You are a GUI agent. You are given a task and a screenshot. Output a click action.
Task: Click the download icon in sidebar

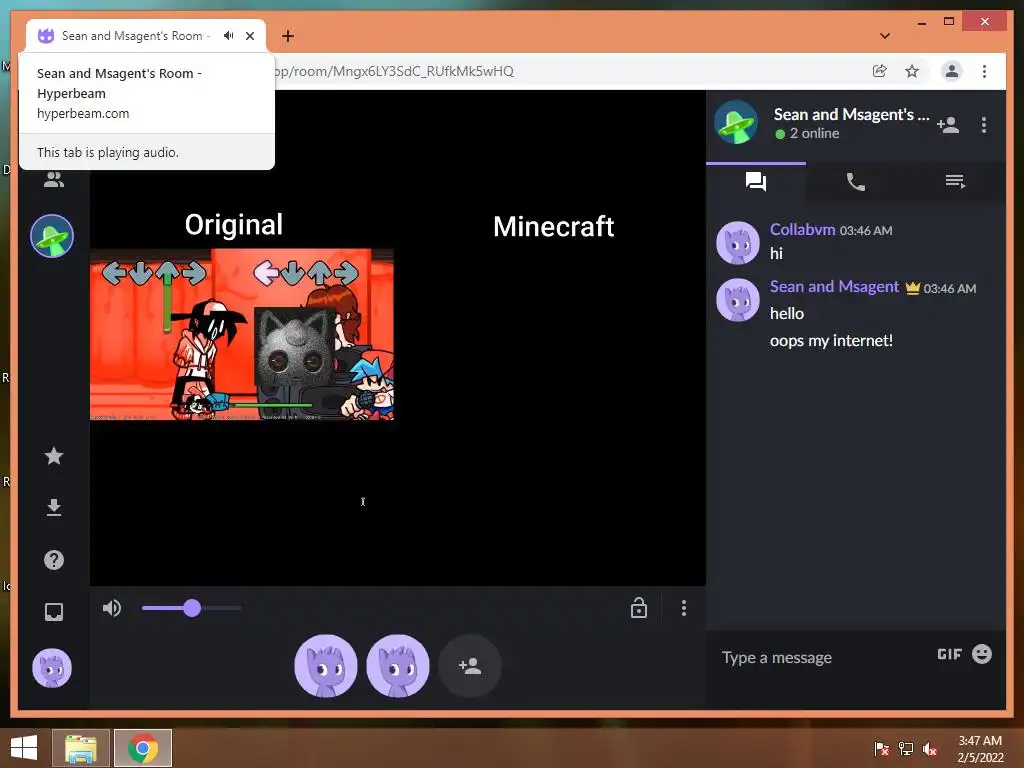click(x=54, y=507)
